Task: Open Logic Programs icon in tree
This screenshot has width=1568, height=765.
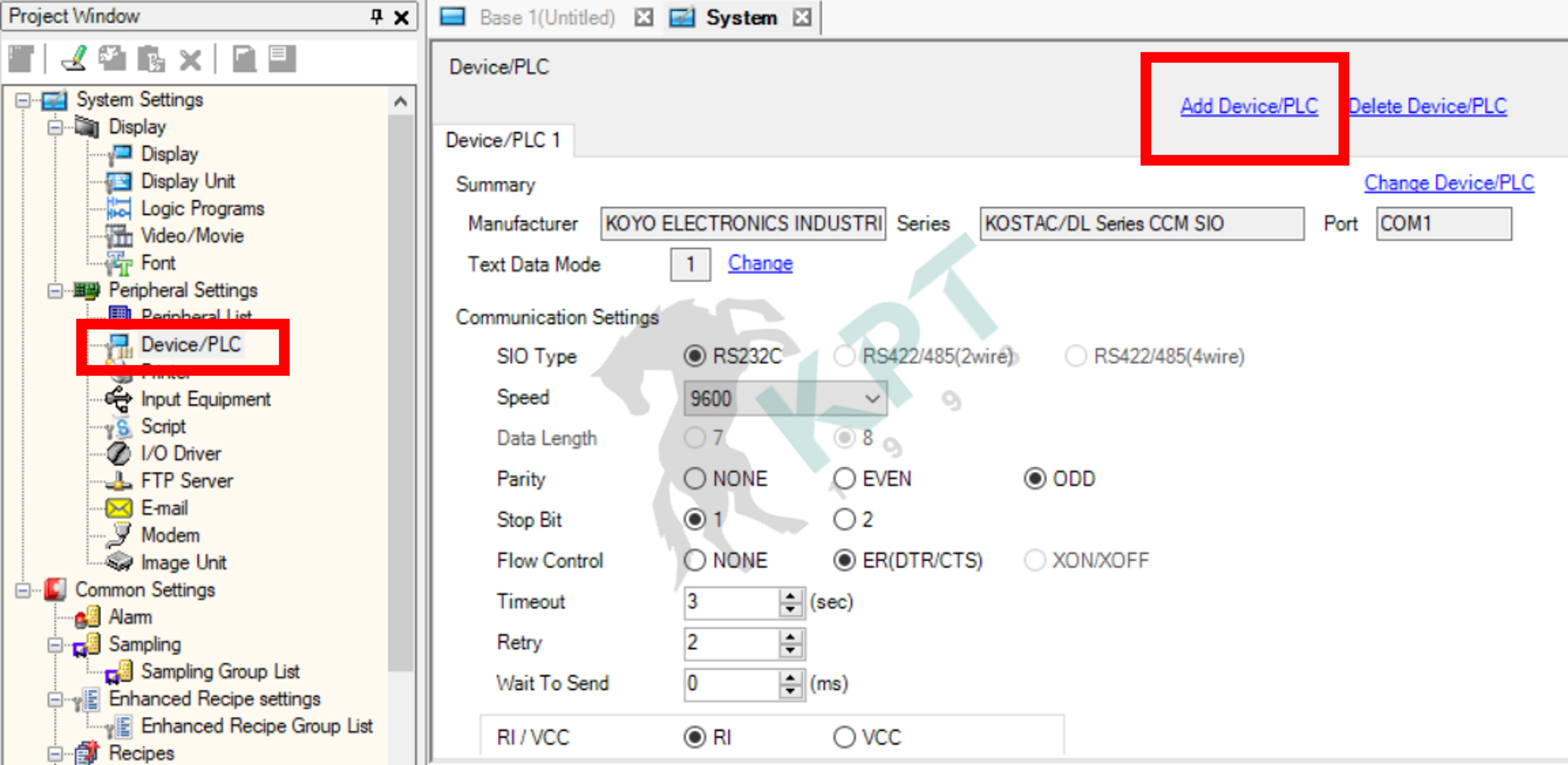Action: coord(119,209)
